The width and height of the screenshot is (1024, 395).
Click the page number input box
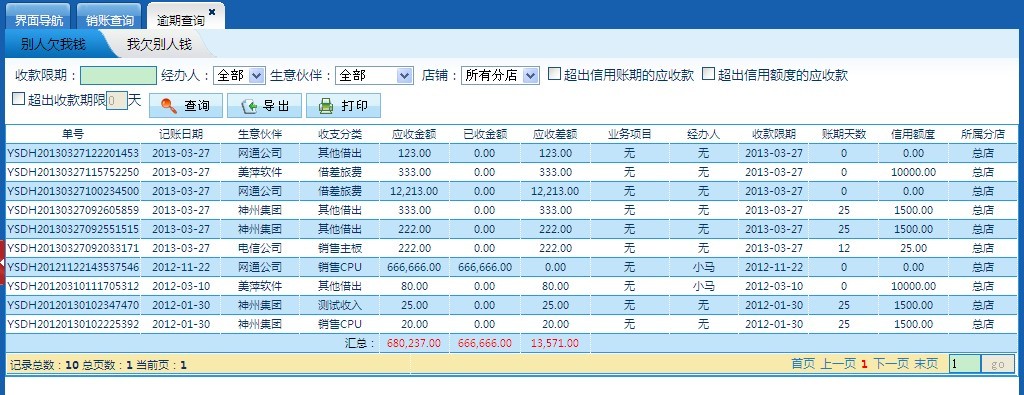coord(965,364)
